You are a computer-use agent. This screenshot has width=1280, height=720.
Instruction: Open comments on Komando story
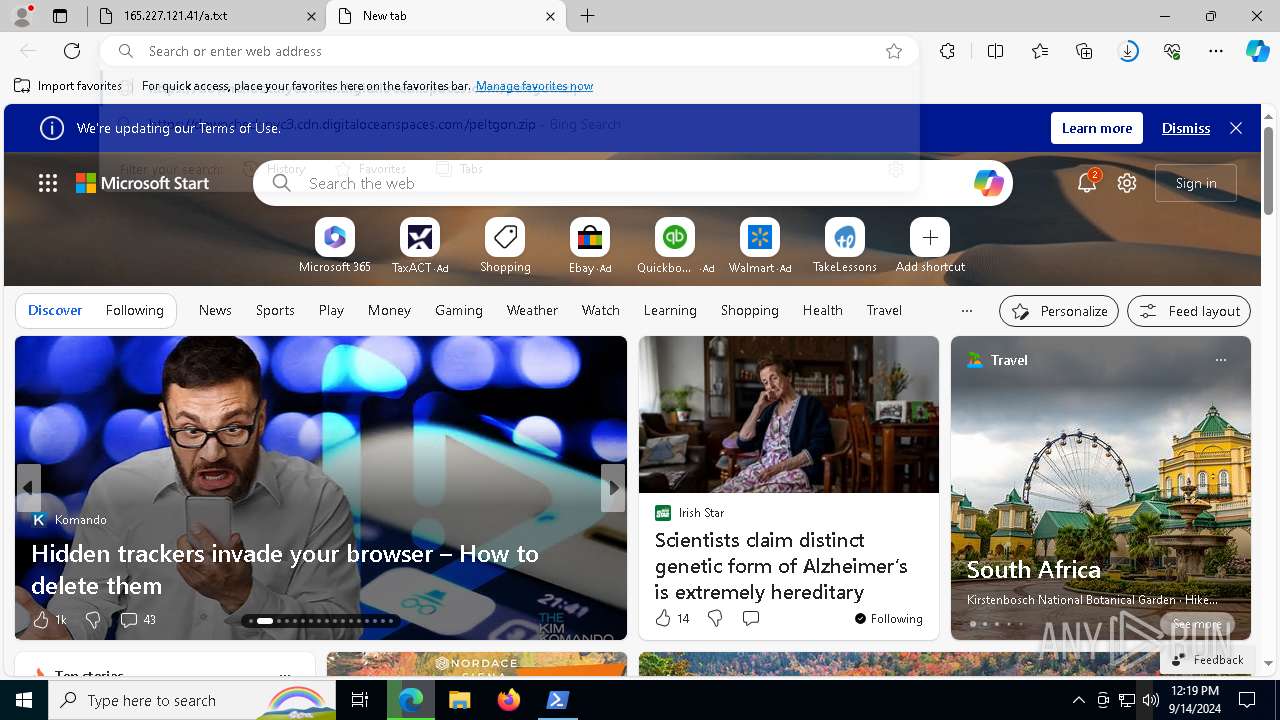[138, 620]
